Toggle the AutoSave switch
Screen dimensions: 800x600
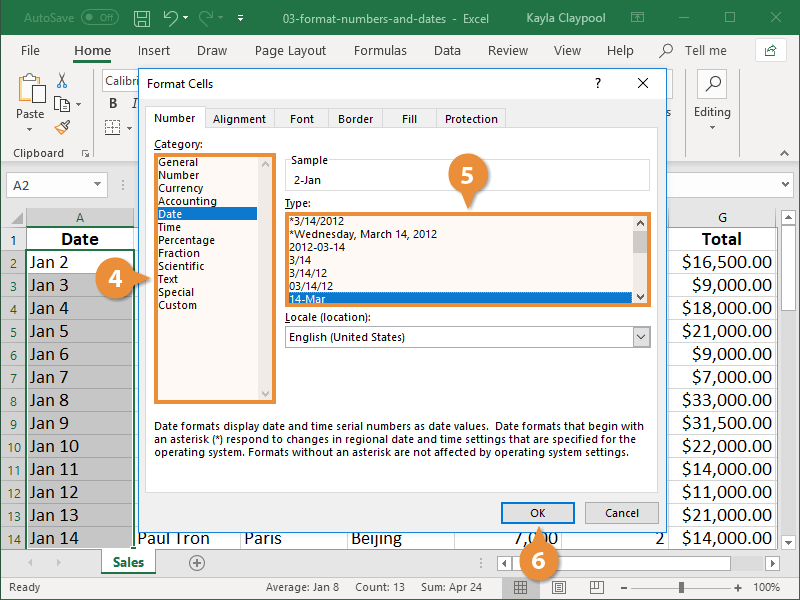100,18
